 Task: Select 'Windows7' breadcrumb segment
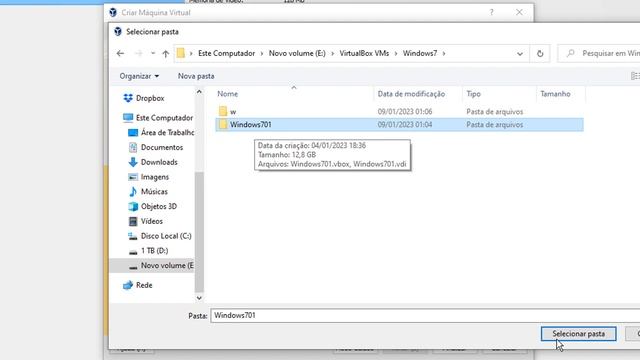click(420, 53)
